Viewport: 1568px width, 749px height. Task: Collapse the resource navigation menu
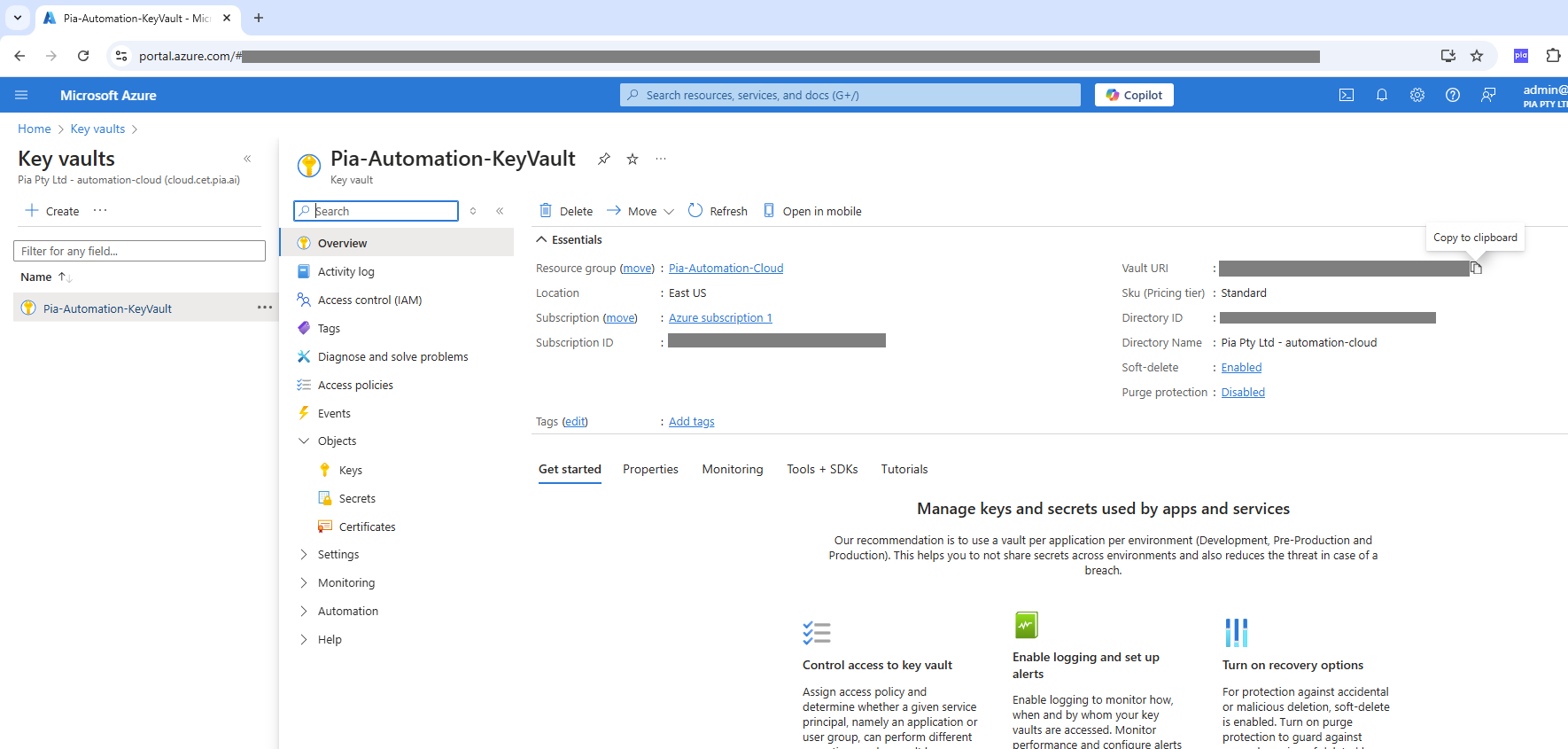coord(500,211)
